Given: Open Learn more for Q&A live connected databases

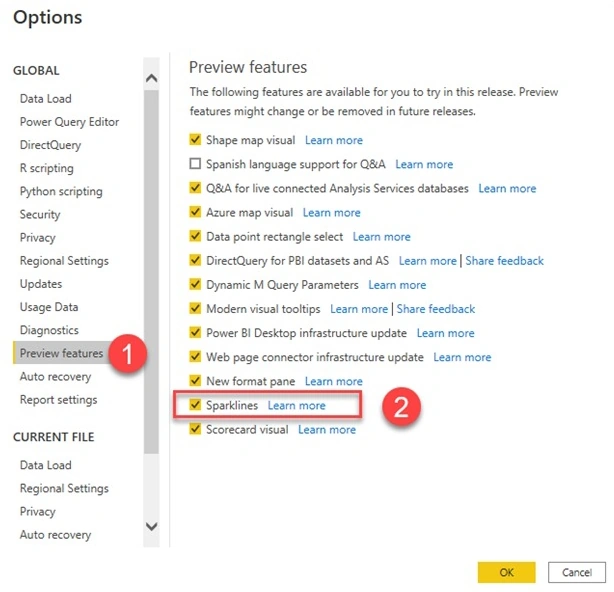Looking at the screenshot, I should pos(507,188).
